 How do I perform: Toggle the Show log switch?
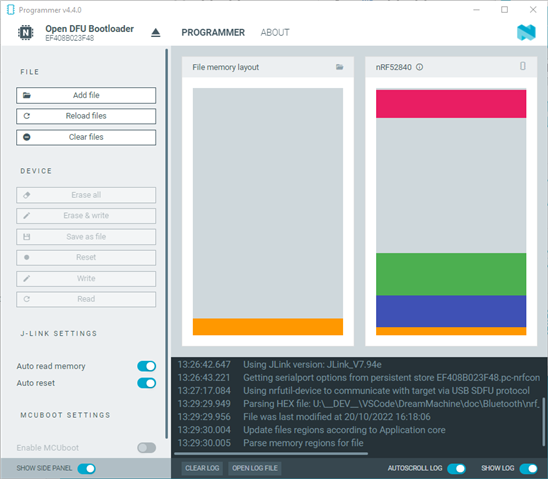(x=528, y=468)
